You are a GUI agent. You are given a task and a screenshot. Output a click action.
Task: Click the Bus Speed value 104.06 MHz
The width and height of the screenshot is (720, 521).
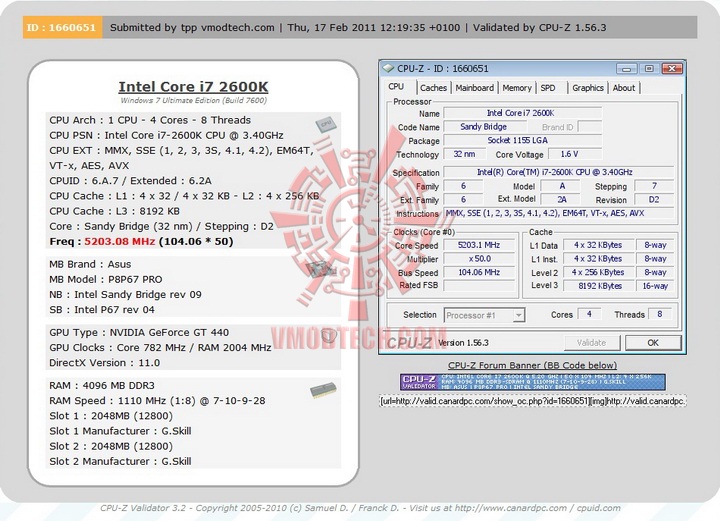coord(479,272)
